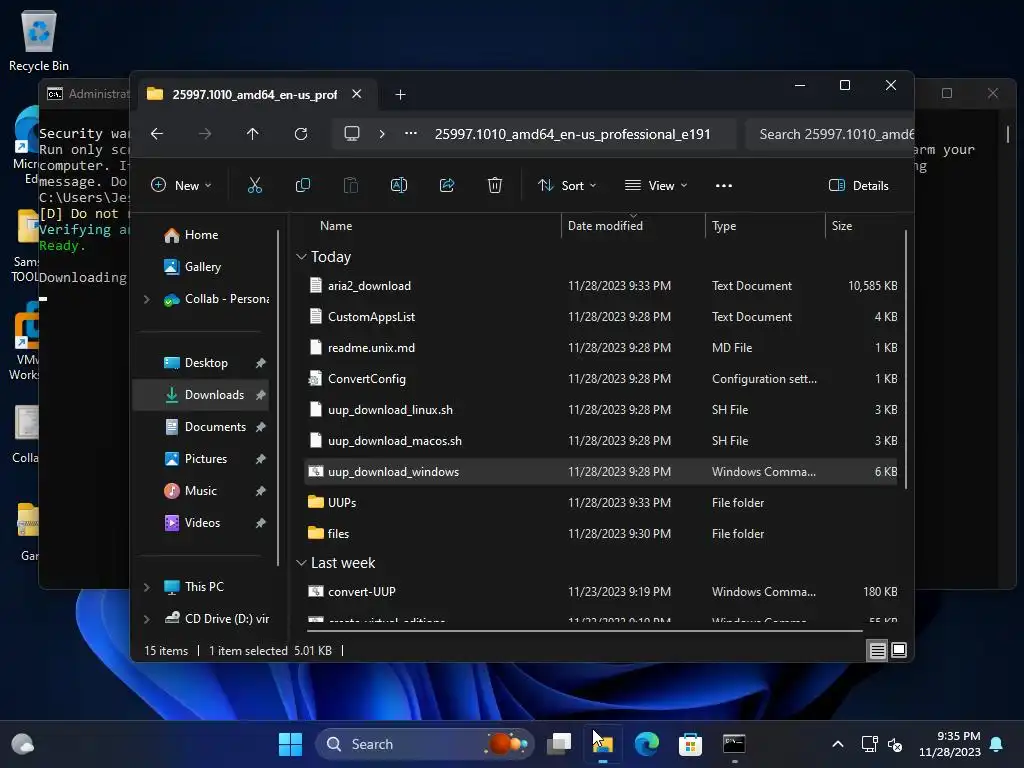Open Windows Start menu

[290, 744]
